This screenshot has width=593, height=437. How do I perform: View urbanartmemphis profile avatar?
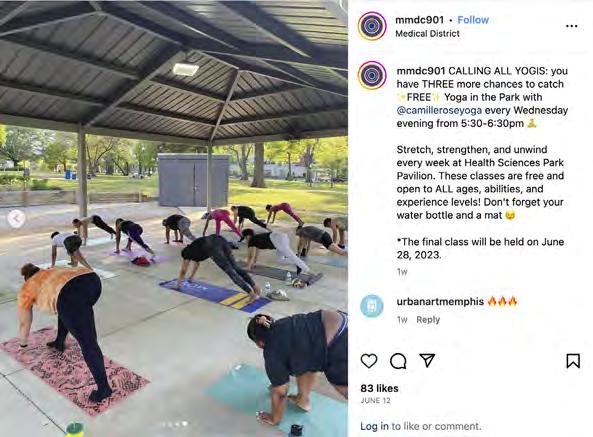tap(372, 306)
